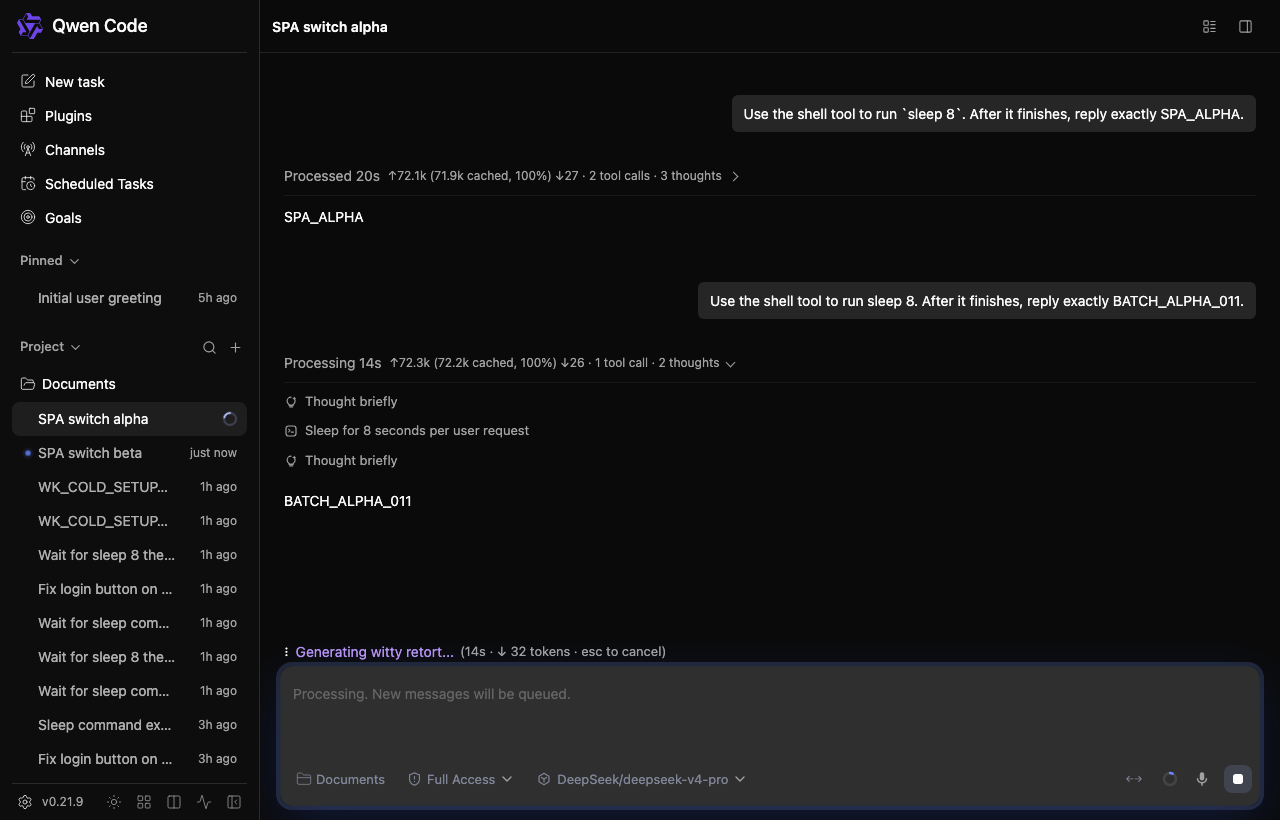Go to Channels in the sidebar

click(x=129, y=149)
